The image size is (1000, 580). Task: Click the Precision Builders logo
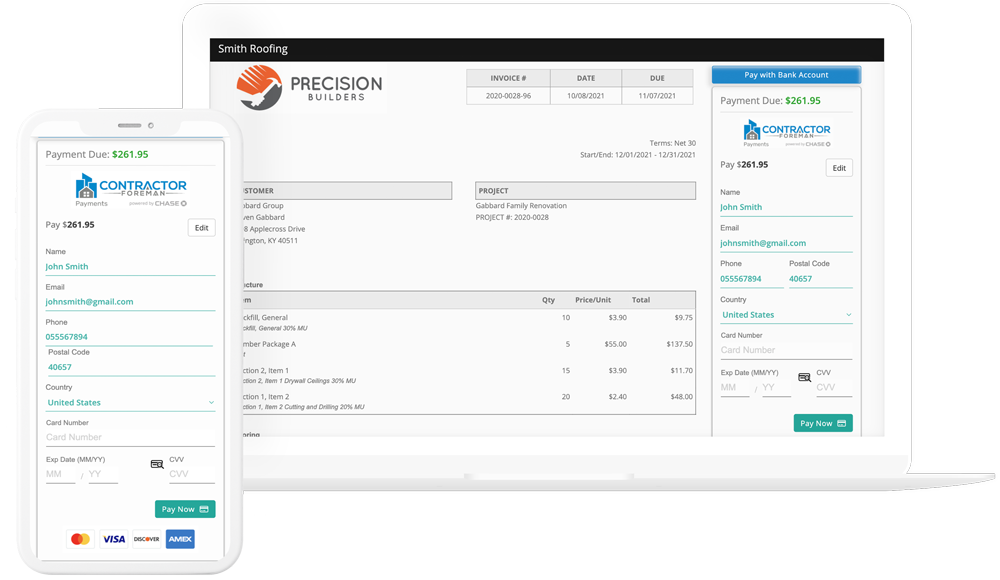tap(309, 87)
